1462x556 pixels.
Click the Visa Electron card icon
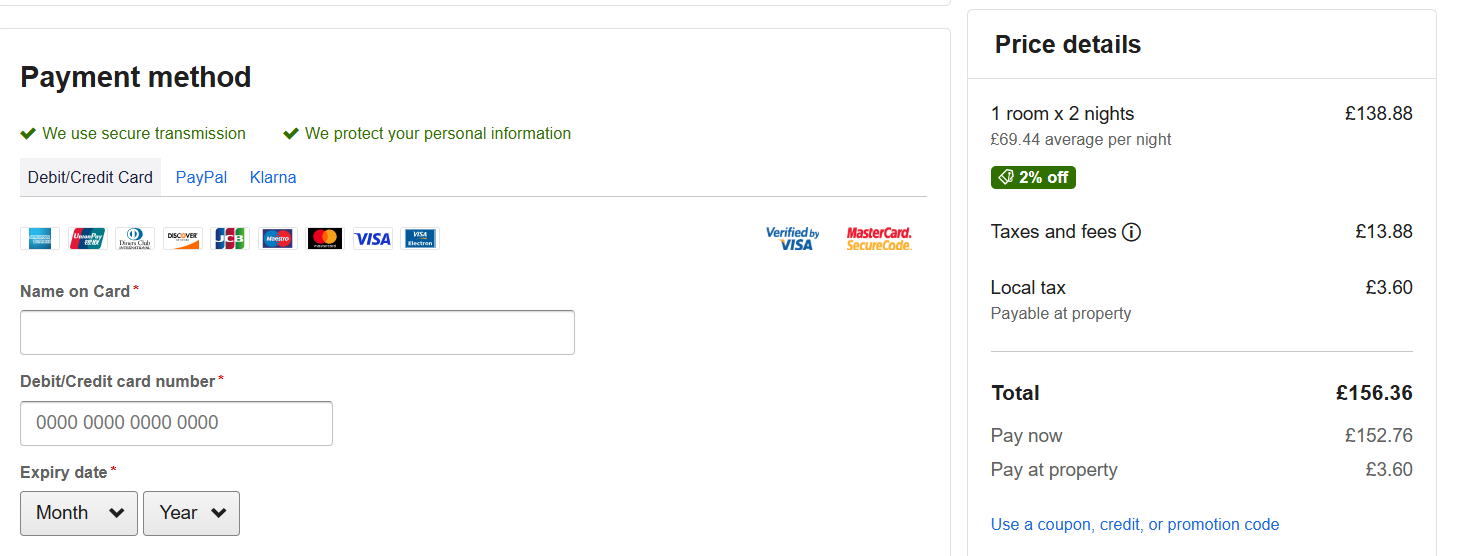[x=420, y=239]
